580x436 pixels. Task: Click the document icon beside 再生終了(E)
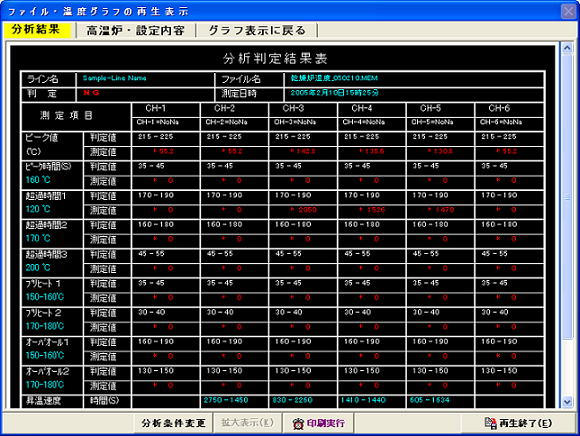490,423
